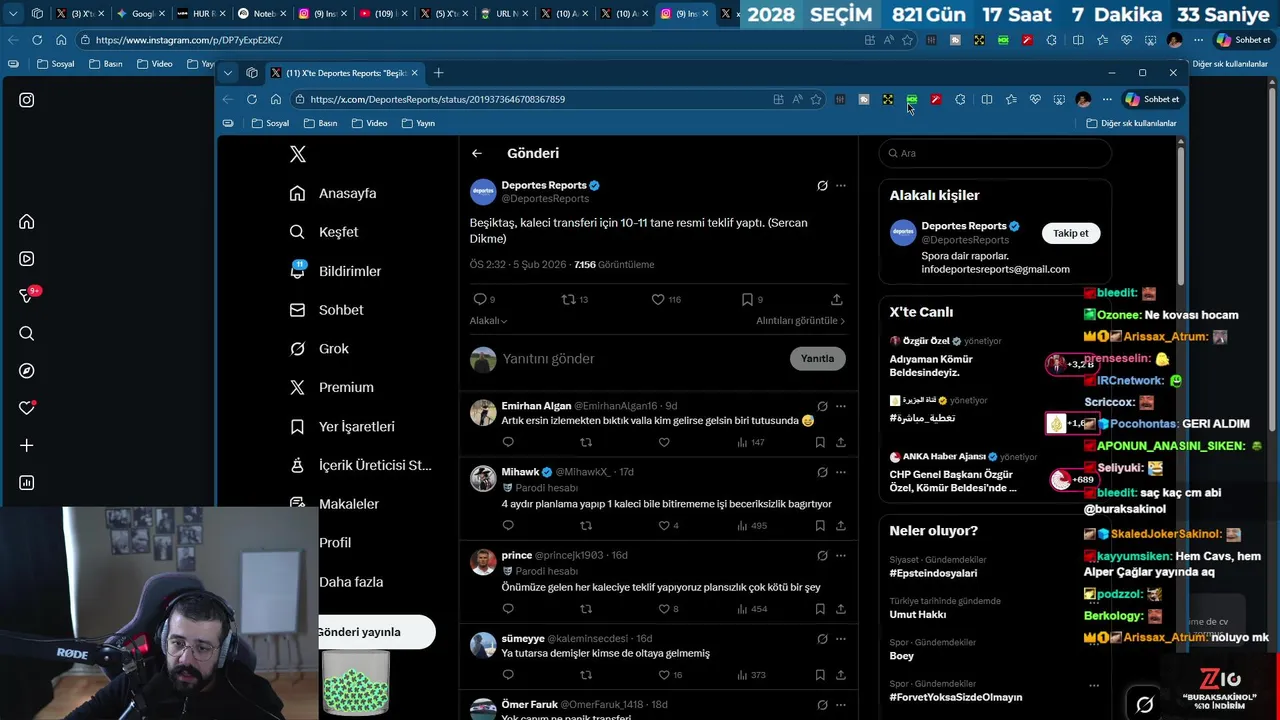Repost Mihawk's reply
Screen dimensions: 1280x720
tap(586, 525)
